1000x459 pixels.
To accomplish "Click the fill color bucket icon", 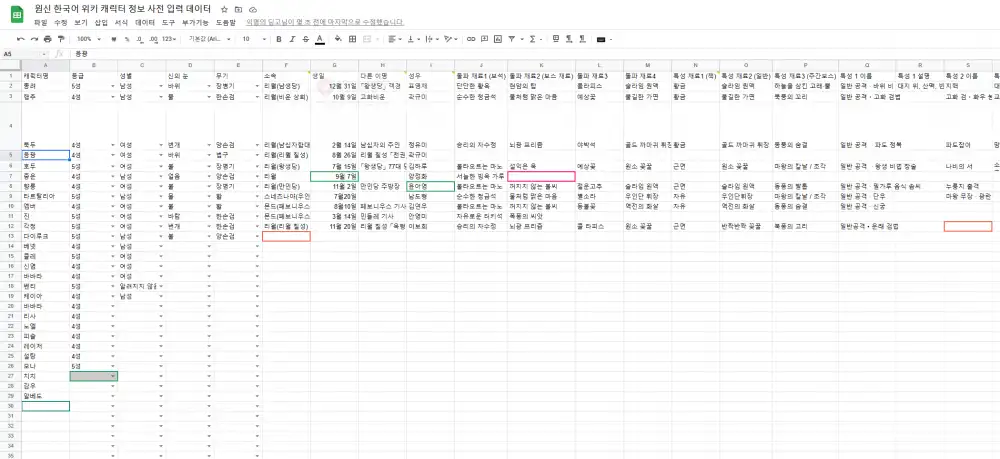I will 339,39.
